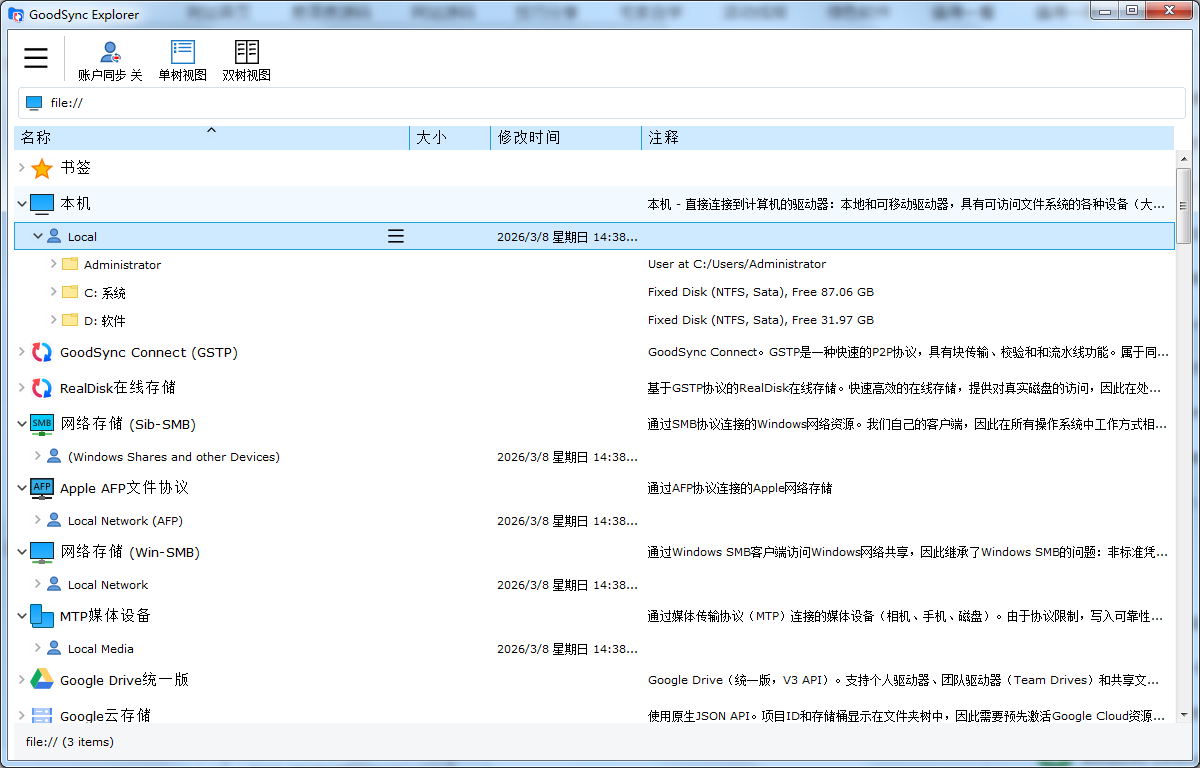Switch to single tree view (单树视图)
This screenshot has width=1200, height=768.
(182, 53)
